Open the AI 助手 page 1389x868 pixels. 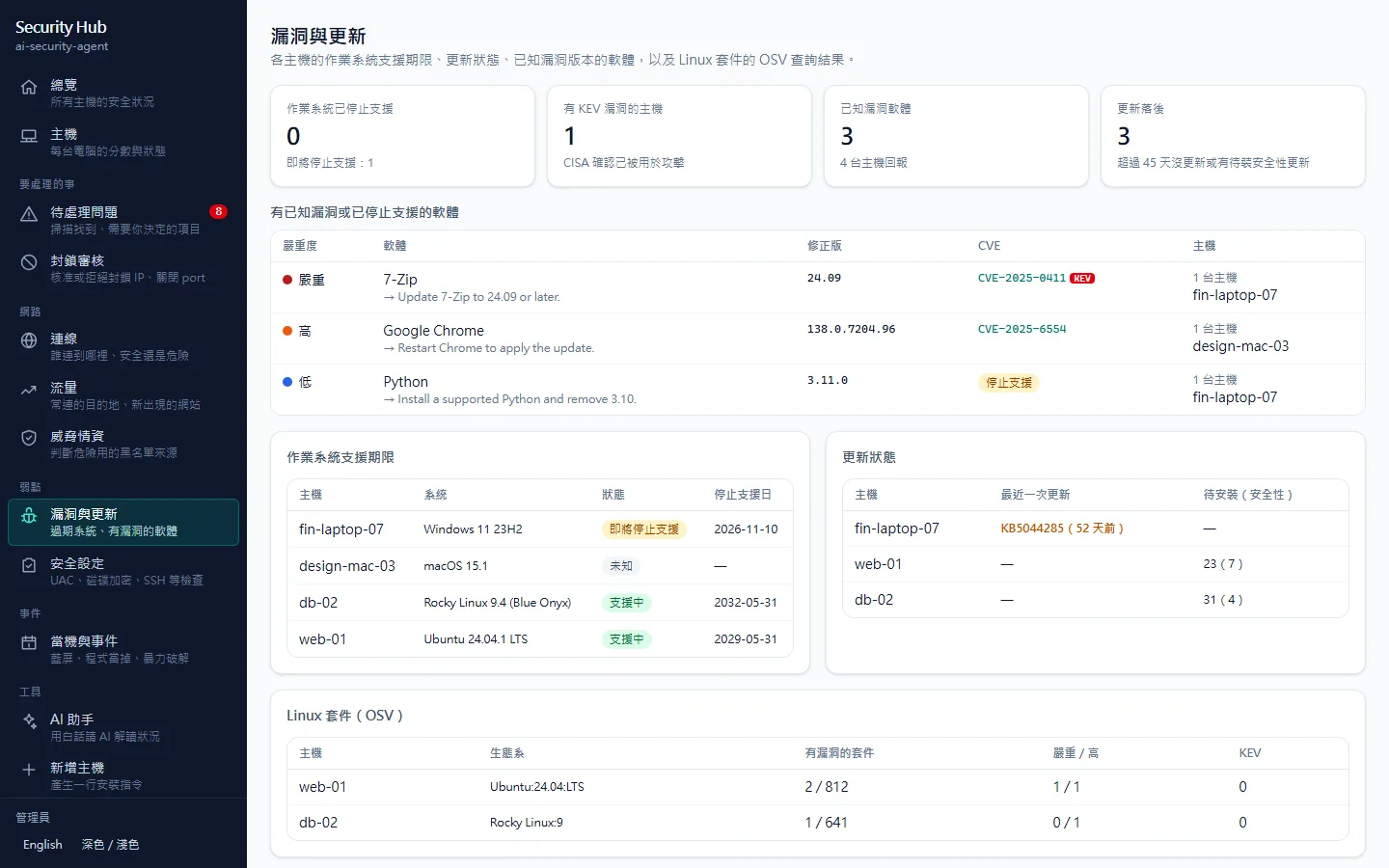tap(123, 727)
